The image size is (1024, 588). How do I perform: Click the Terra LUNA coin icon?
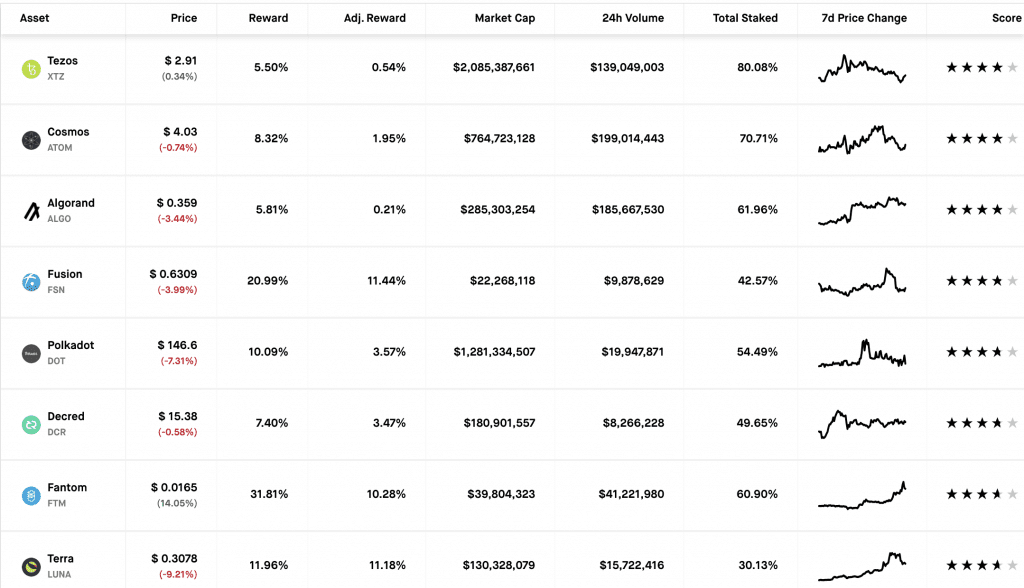[x=31, y=566]
